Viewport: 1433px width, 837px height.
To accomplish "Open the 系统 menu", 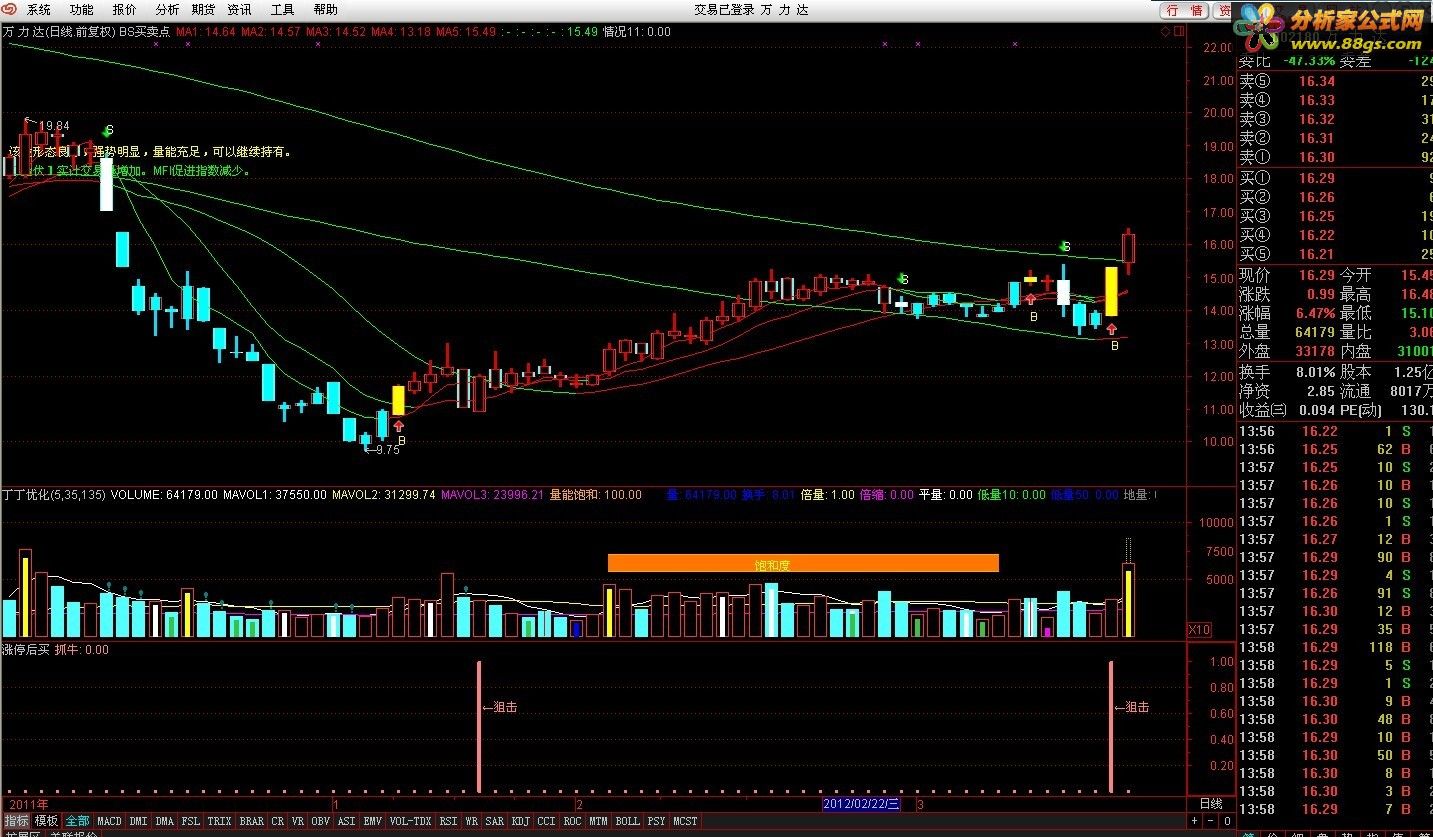I will [39, 10].
